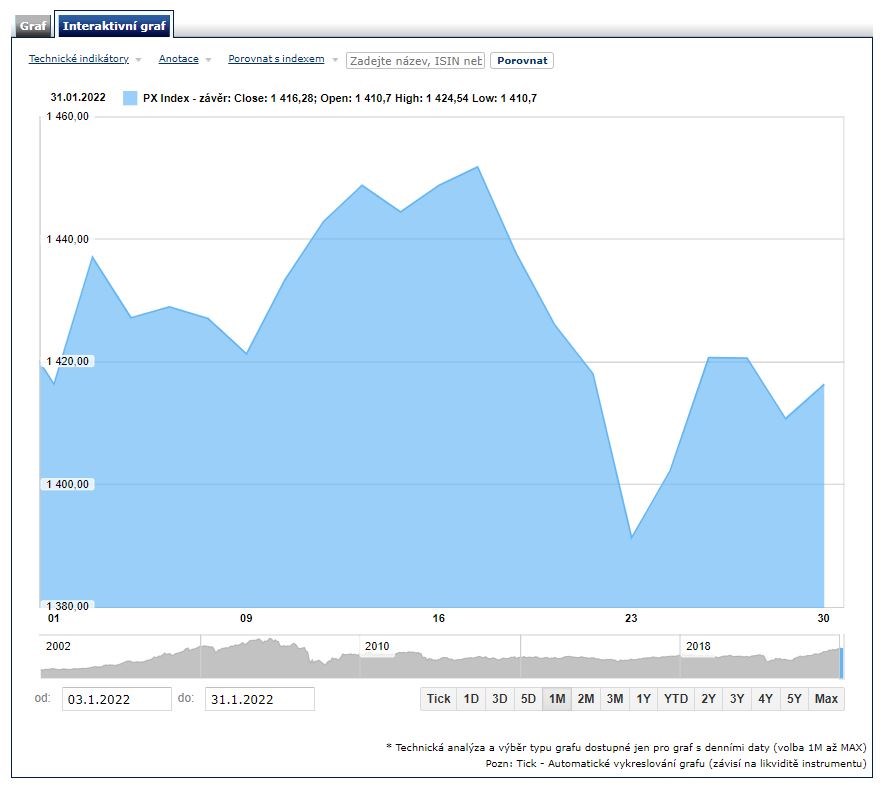Show the 1Y chart period
This screenshot has height=787, width=885.
(x=643, y=699)
